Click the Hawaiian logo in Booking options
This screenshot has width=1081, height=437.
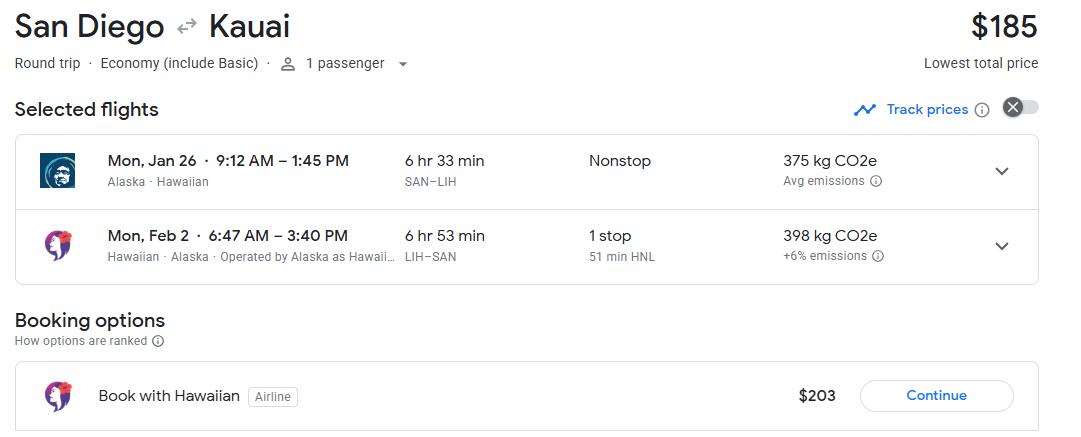point(57,396)
